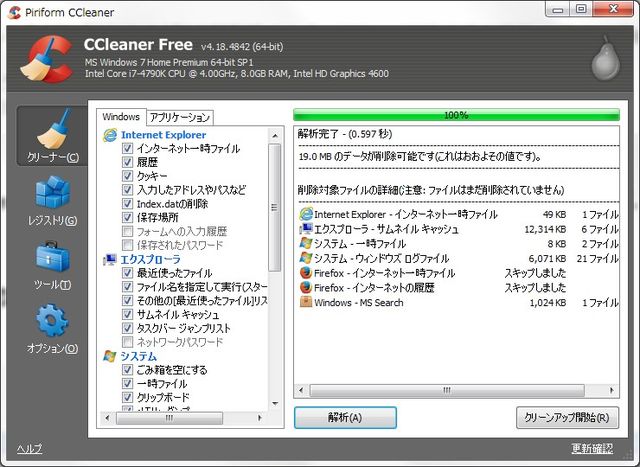
Task: Click the results horizontal scrollbar thumb
Action: pyautogui.click(x=447, y=390)
